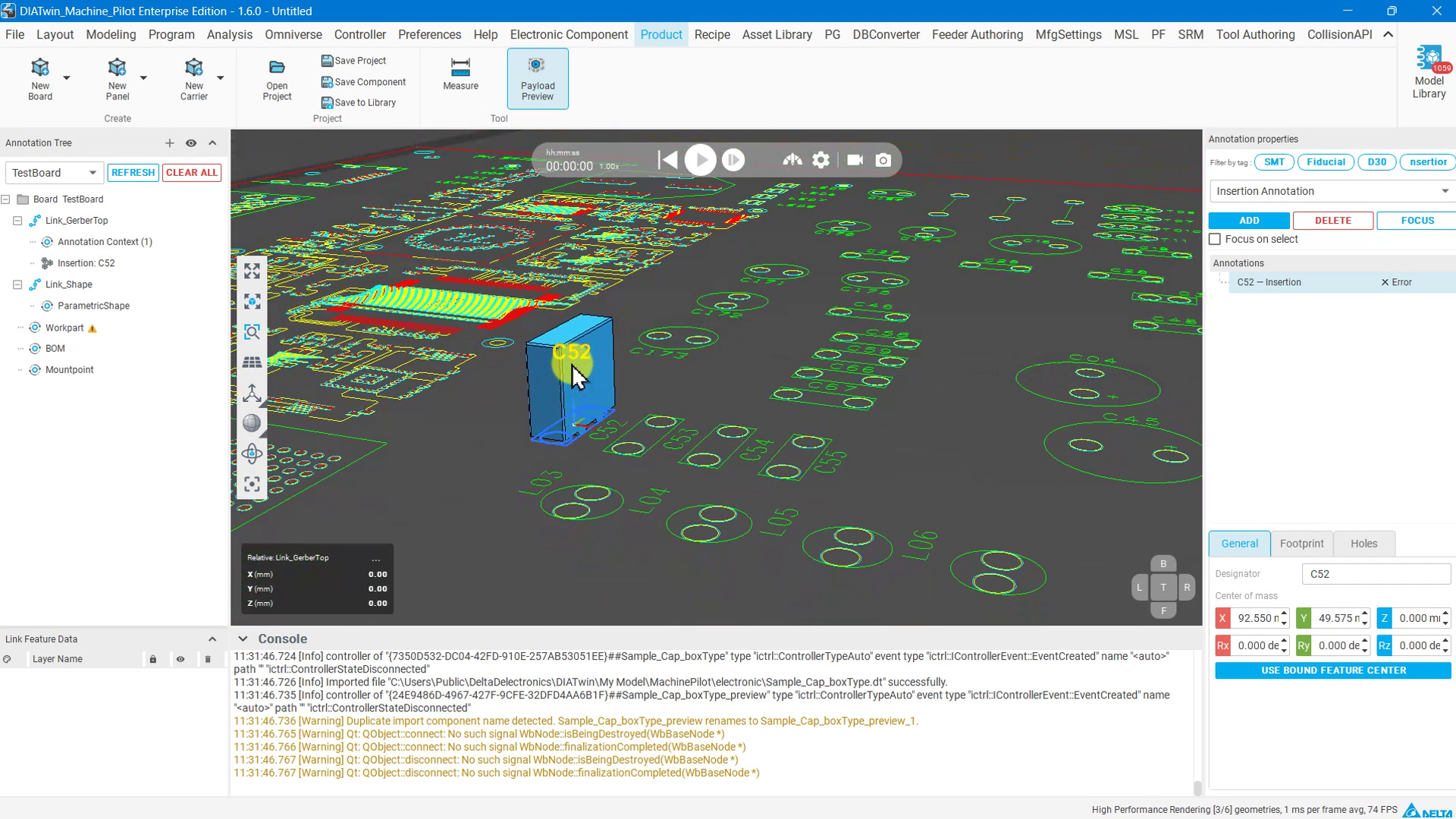
Task: Click the speedometer icon in the playback bar
Action: 792,160
